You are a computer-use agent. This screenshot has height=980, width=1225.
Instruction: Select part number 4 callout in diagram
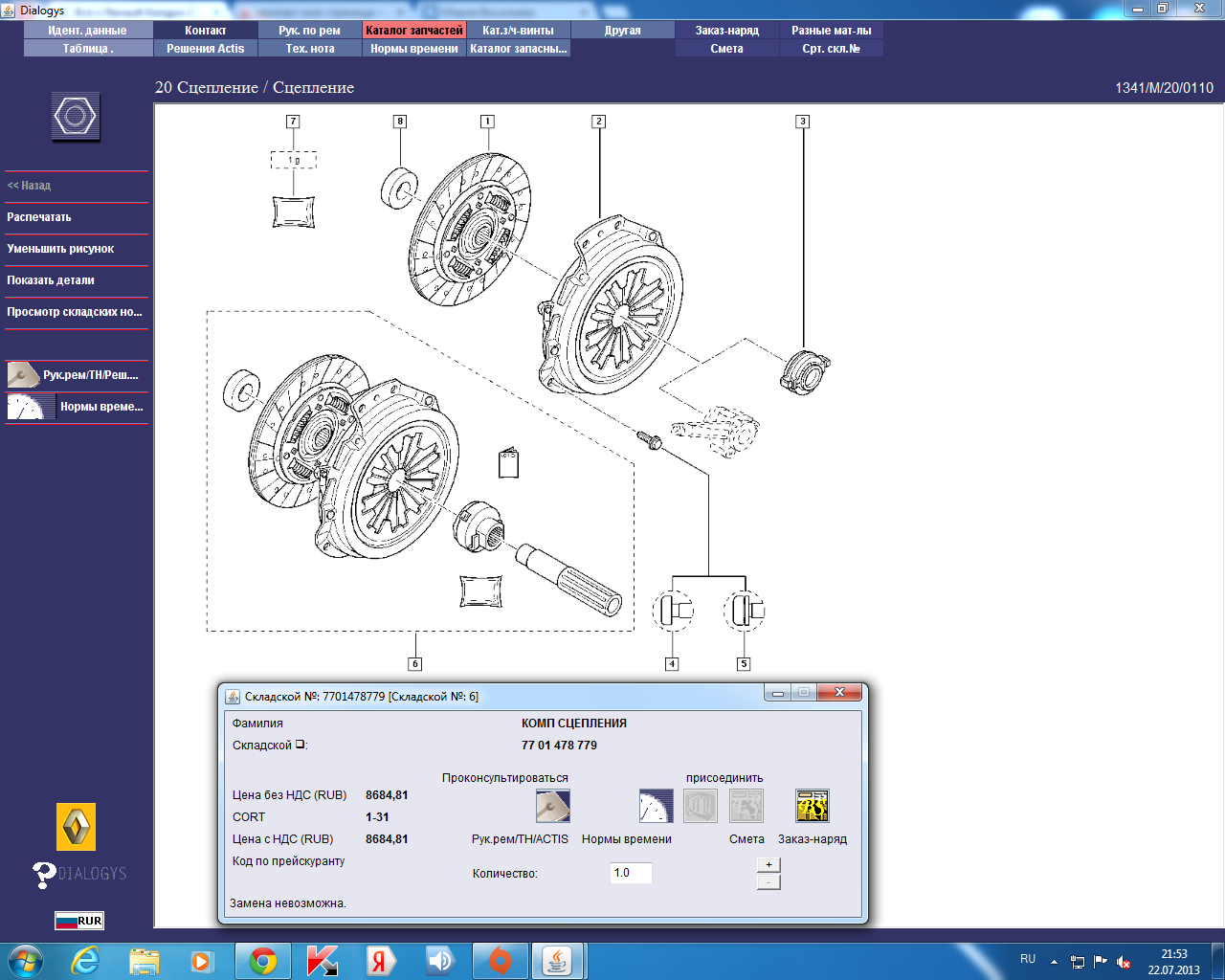tap(672, 664)
